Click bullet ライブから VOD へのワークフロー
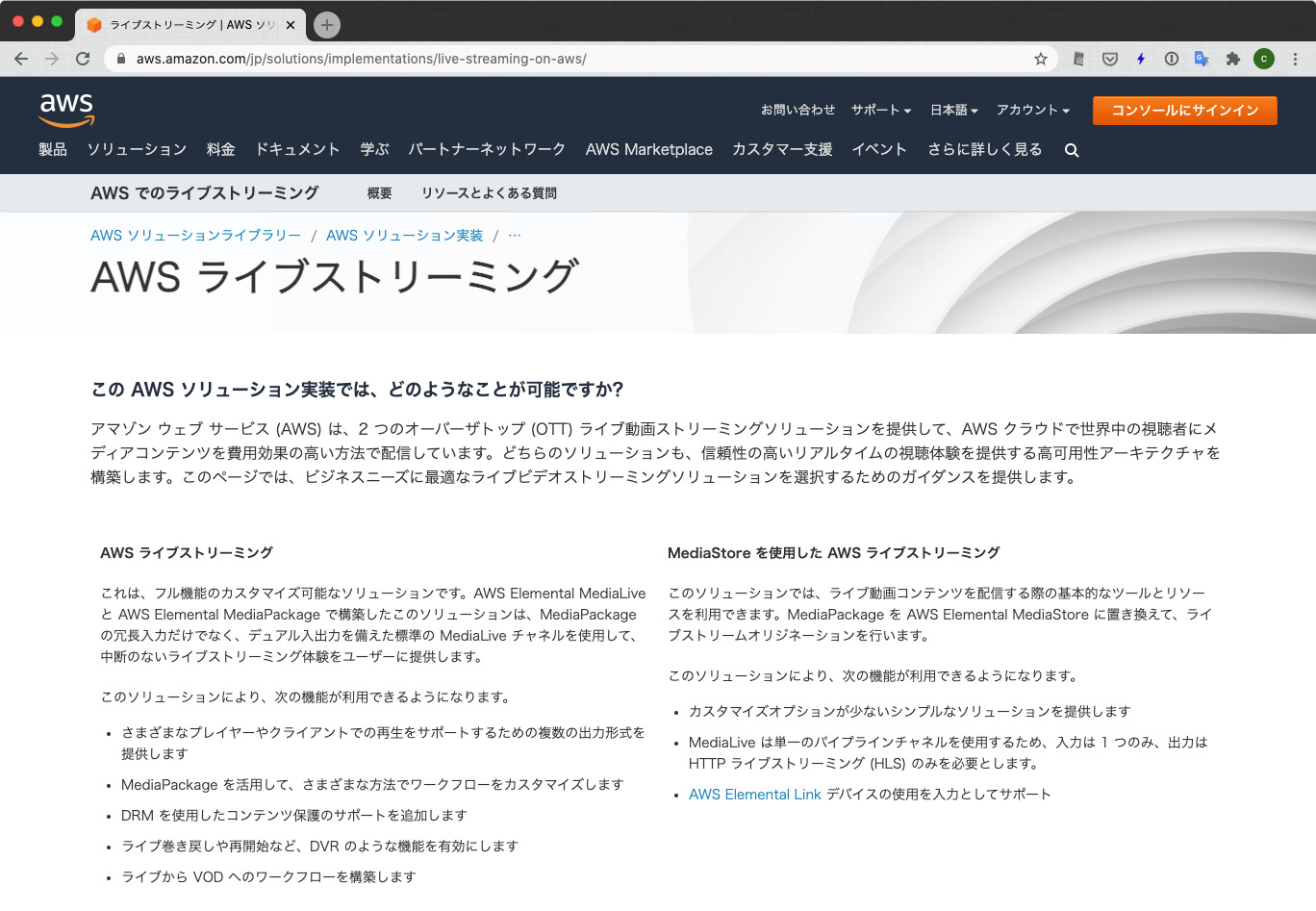1316x911 pixels. pyautogui.click(x=268, y=877)
